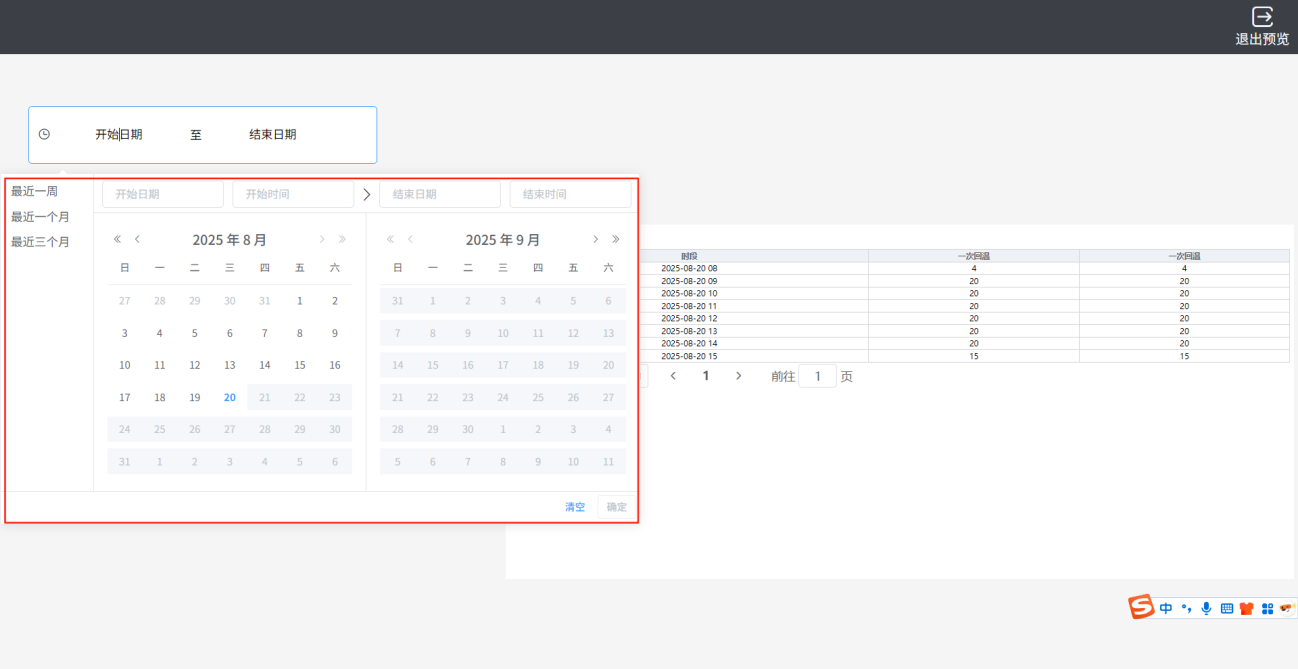Open the Sogou toolbox grid icon
The height and width of the screenshot is (669, 1298).
tap(1267, 608)
